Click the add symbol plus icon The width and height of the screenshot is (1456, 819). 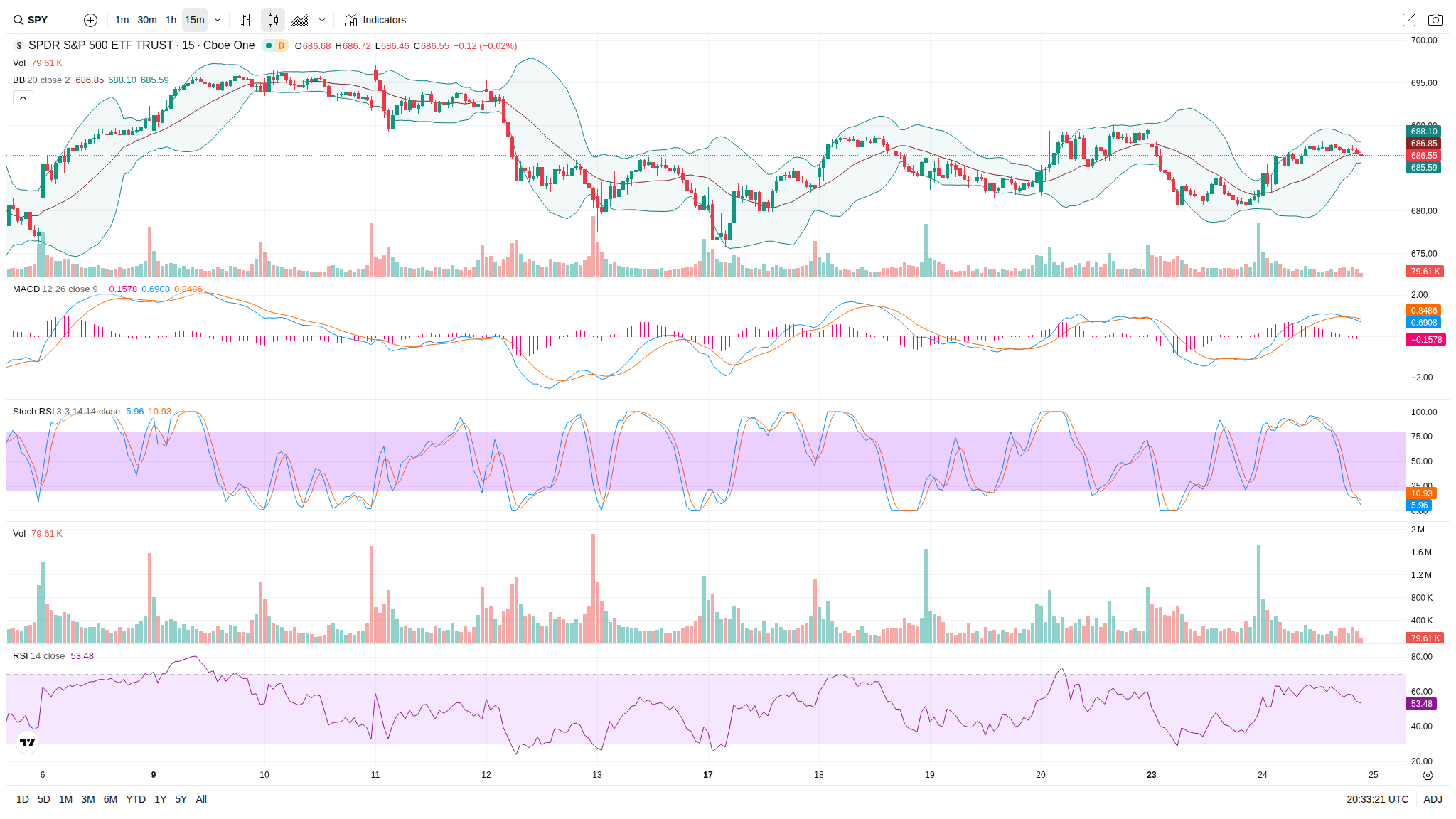90,20
